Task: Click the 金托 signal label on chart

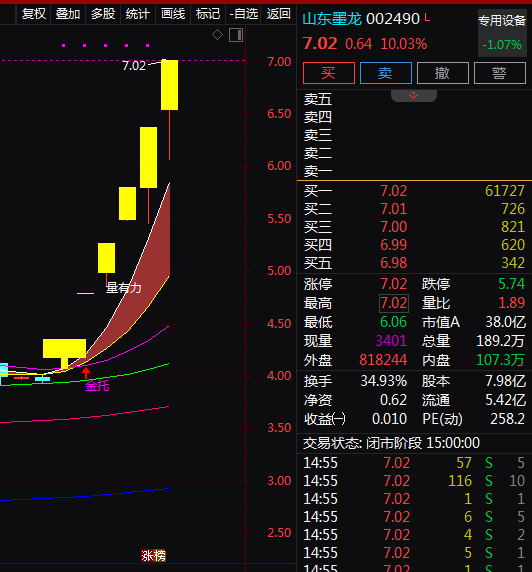Action: (x=97, y=386)
